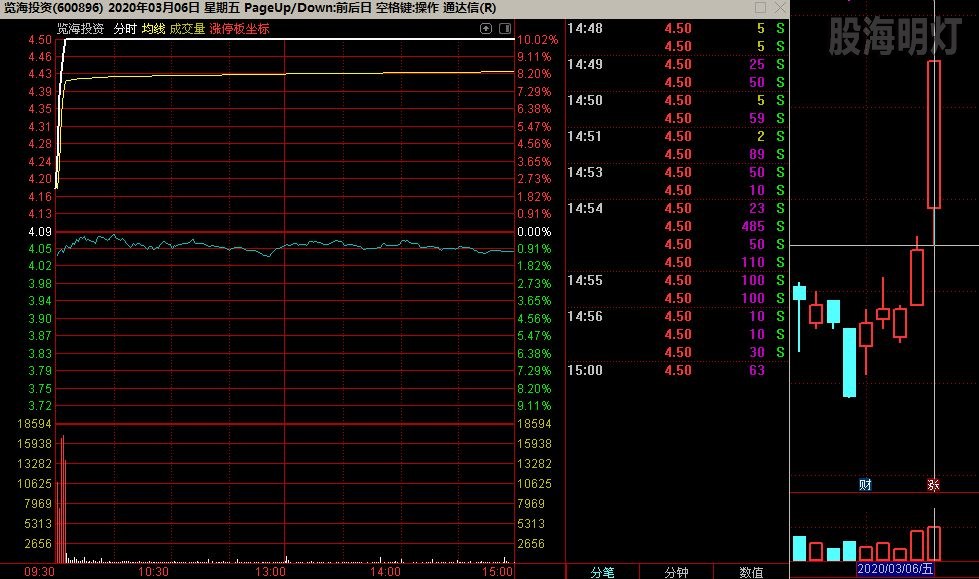
Task: Click the 4.50 top price axis label
Action: tap(40, 40)
